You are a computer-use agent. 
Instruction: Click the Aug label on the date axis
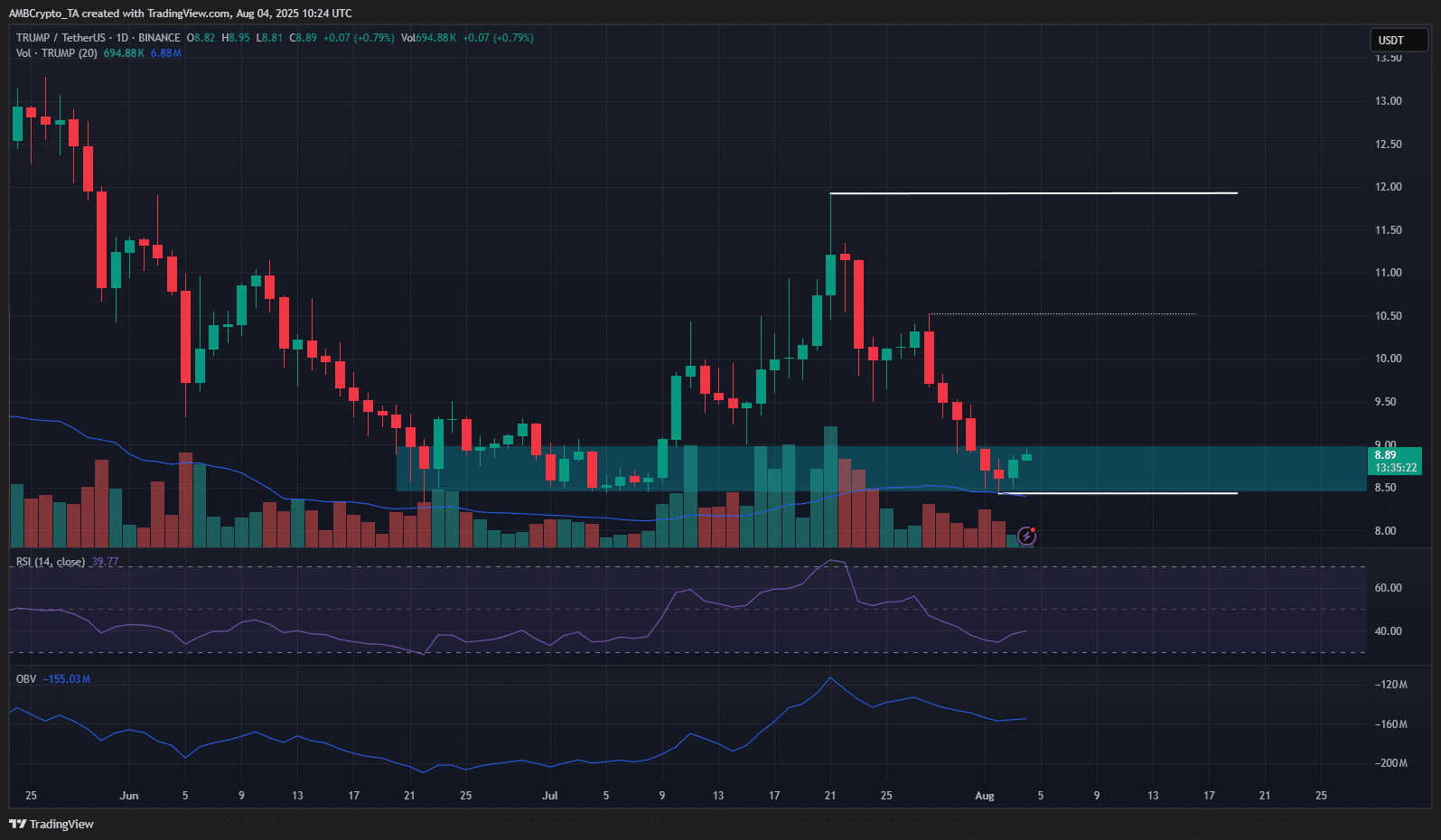tap(985, 796)
